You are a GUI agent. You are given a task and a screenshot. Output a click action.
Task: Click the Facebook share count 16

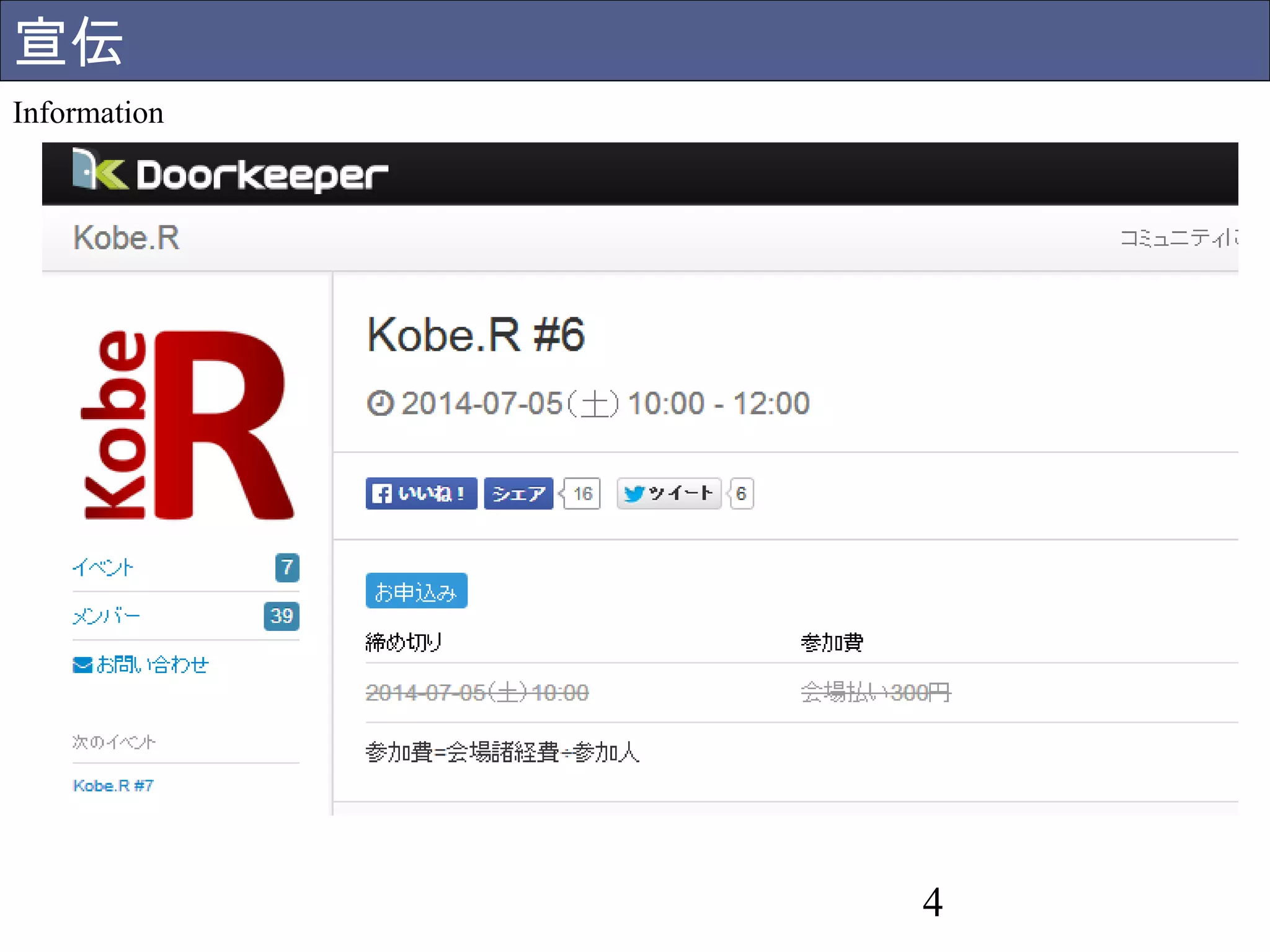(x=582, y=494)
